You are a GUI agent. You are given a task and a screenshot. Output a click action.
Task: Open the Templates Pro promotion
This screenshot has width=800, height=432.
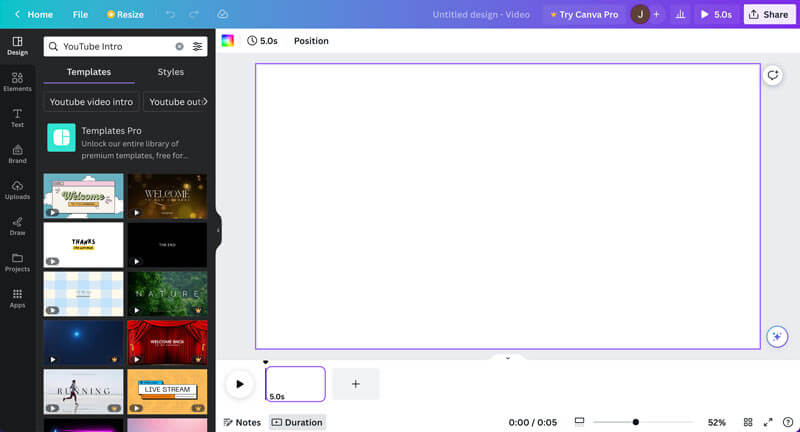tap(126, 142)
